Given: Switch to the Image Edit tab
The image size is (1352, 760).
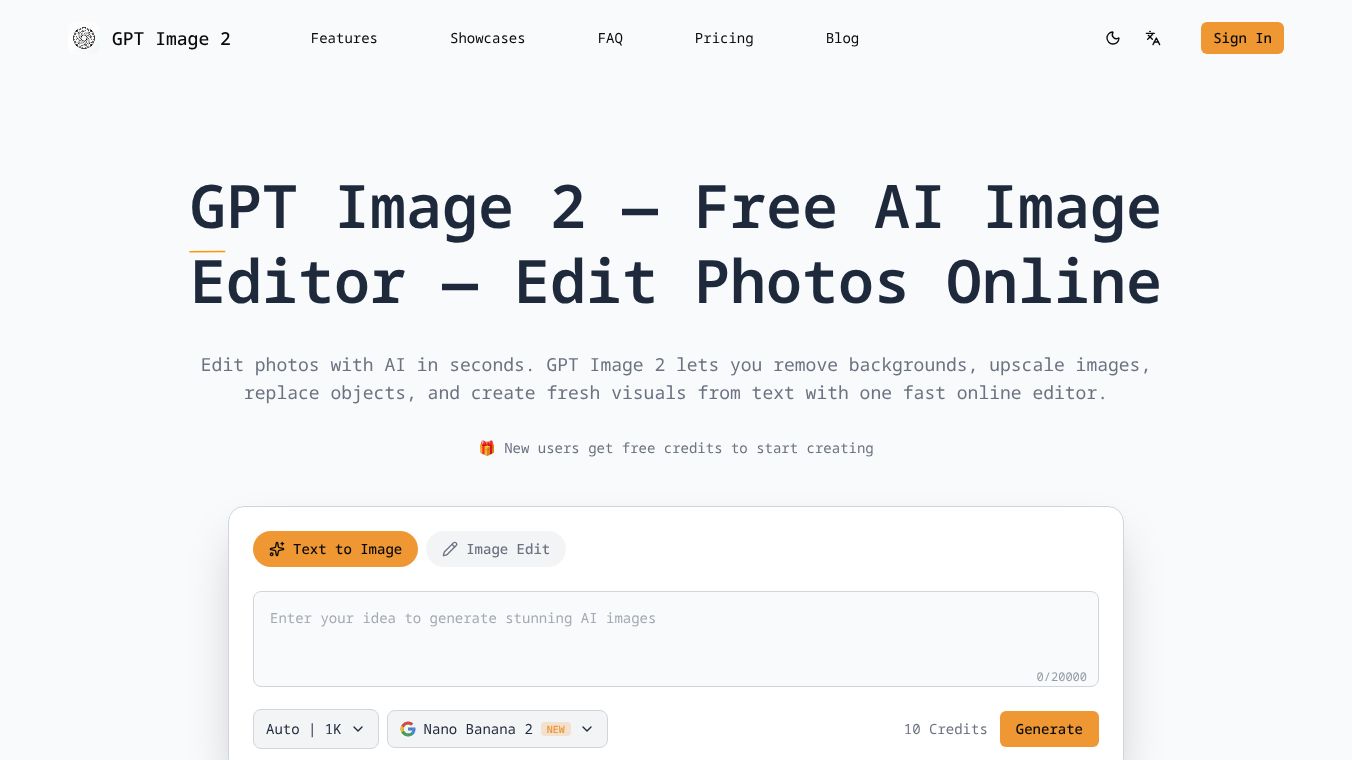Looking at the screenshot, I should [496, 549].
